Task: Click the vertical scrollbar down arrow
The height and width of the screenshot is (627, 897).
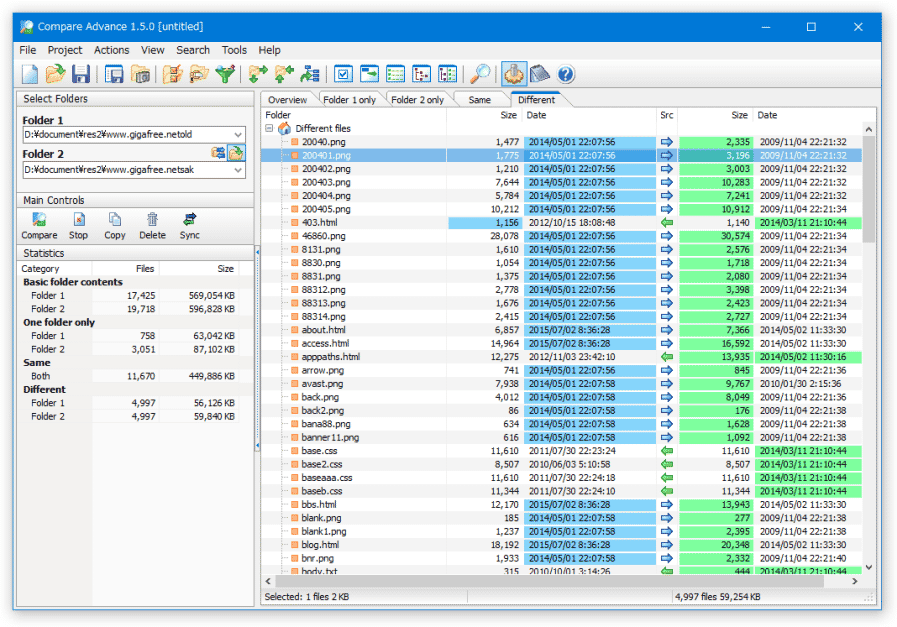Action: (x=868, y=568)
